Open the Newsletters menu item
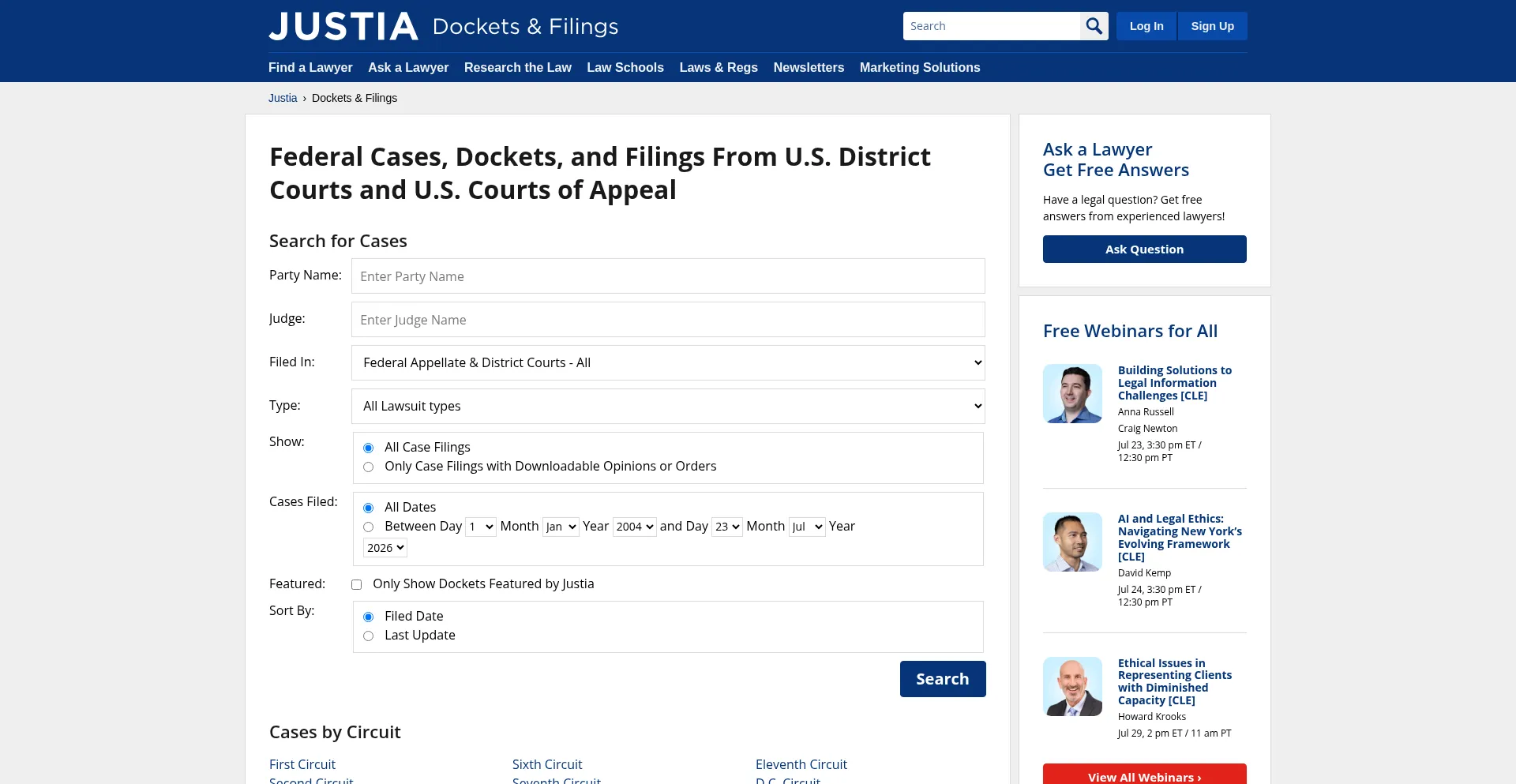Viewport: 1516px width, 784px height. tap(809, 68)
